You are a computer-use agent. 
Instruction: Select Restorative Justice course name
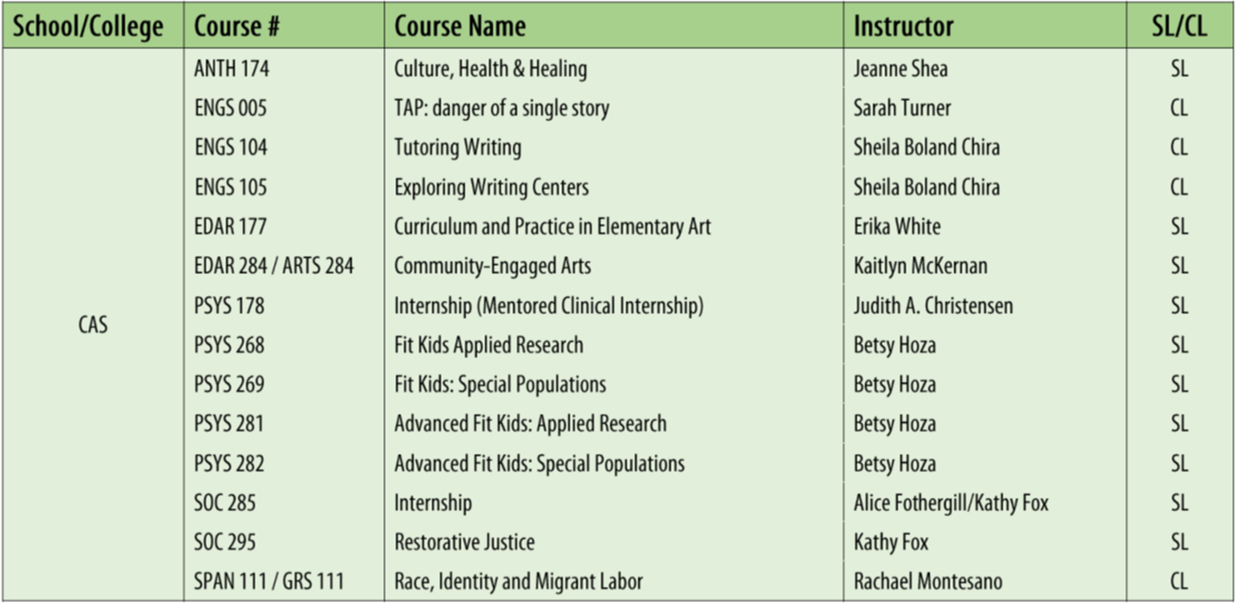tap(465, 543)
